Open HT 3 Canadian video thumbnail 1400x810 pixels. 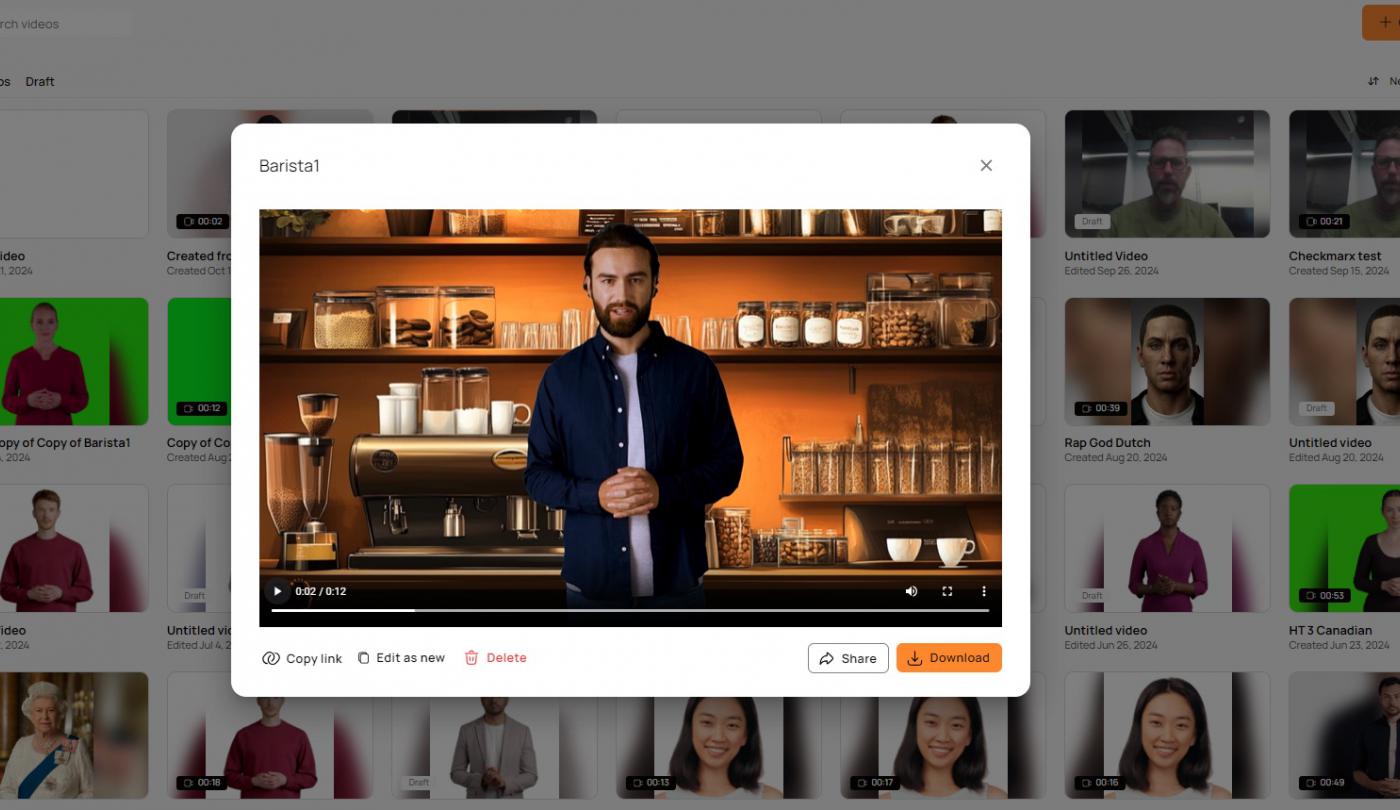tap(1344, 548)
